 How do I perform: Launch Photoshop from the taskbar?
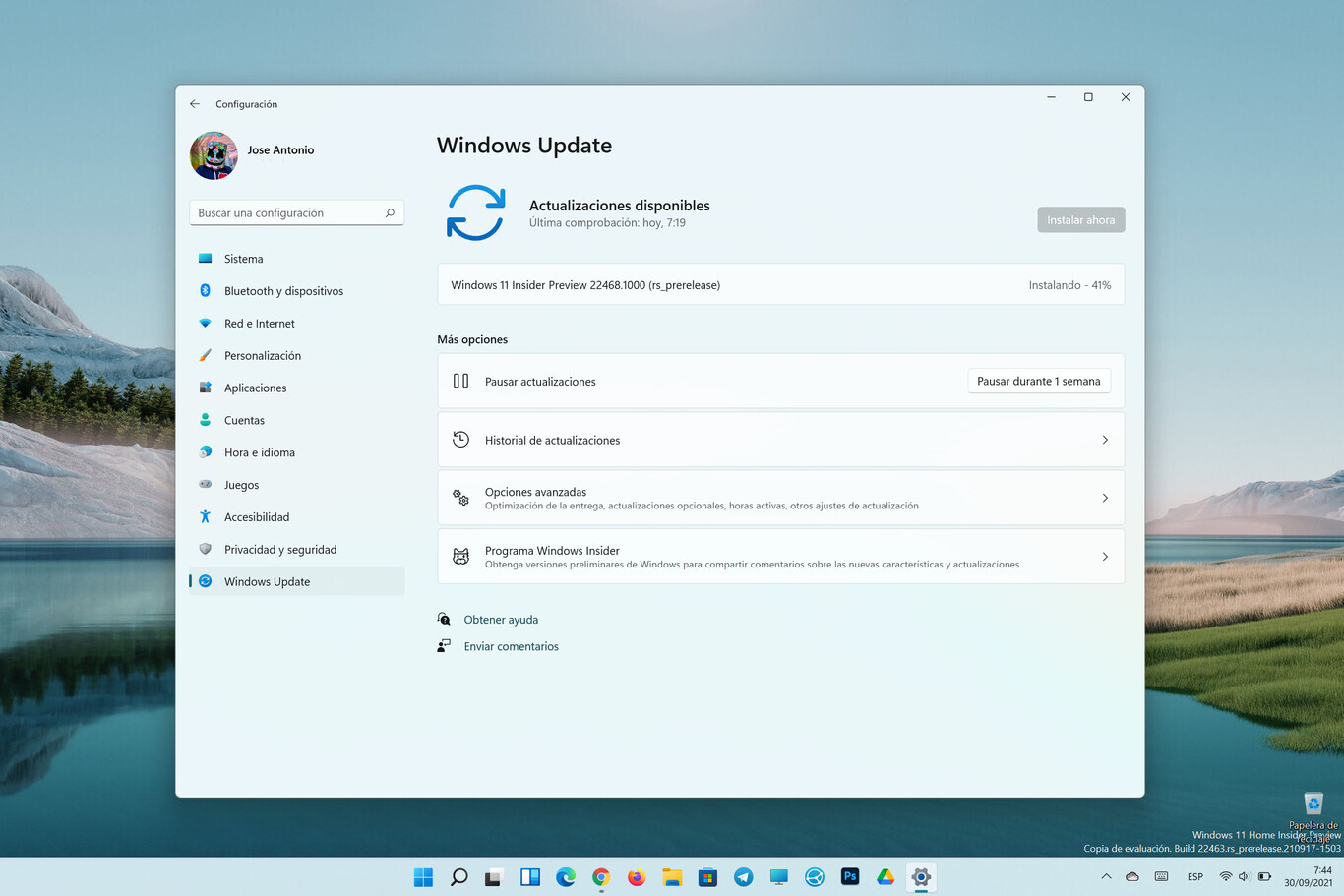click(x=850, y=877)
